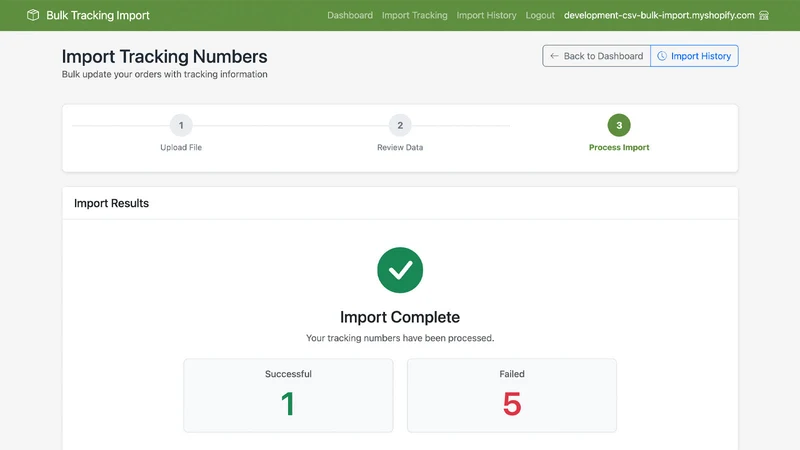The width and height of the screenshot is (800, 450).
Task: Select step 3 circle Process Import
Action: [619, 125]
